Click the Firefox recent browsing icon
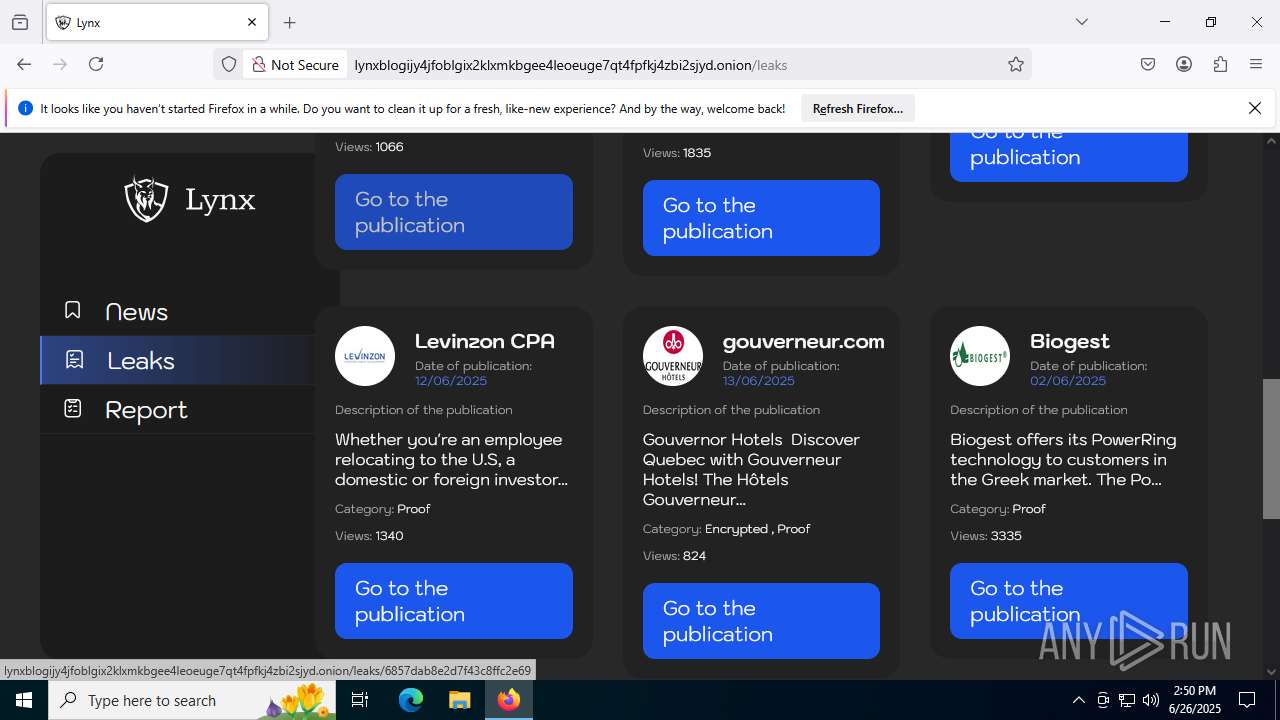The height and width of the screenshot is (720, 1280). pos(20,22)
